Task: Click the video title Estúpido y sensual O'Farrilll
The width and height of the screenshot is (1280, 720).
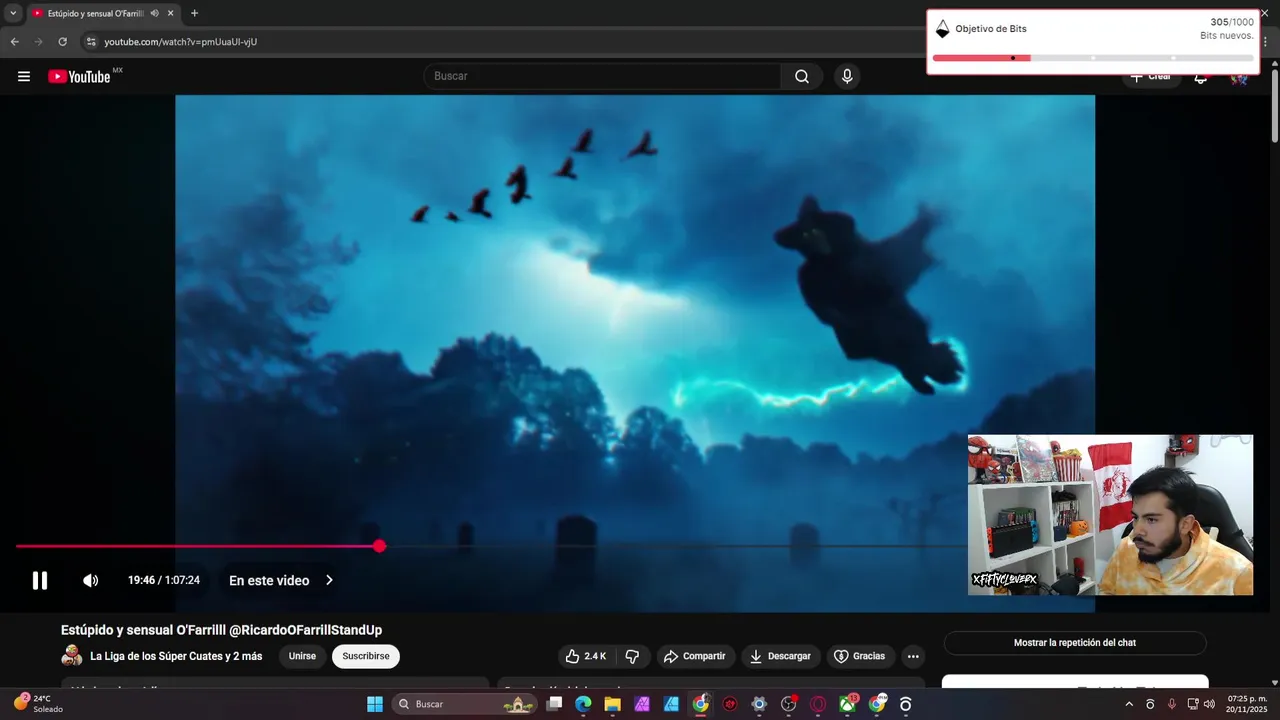Action: pyautogui.click(x=221, y=630)
